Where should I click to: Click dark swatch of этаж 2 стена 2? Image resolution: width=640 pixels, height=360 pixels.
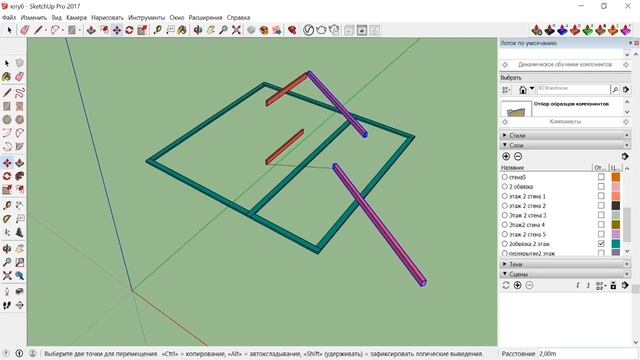pos(616,205)
